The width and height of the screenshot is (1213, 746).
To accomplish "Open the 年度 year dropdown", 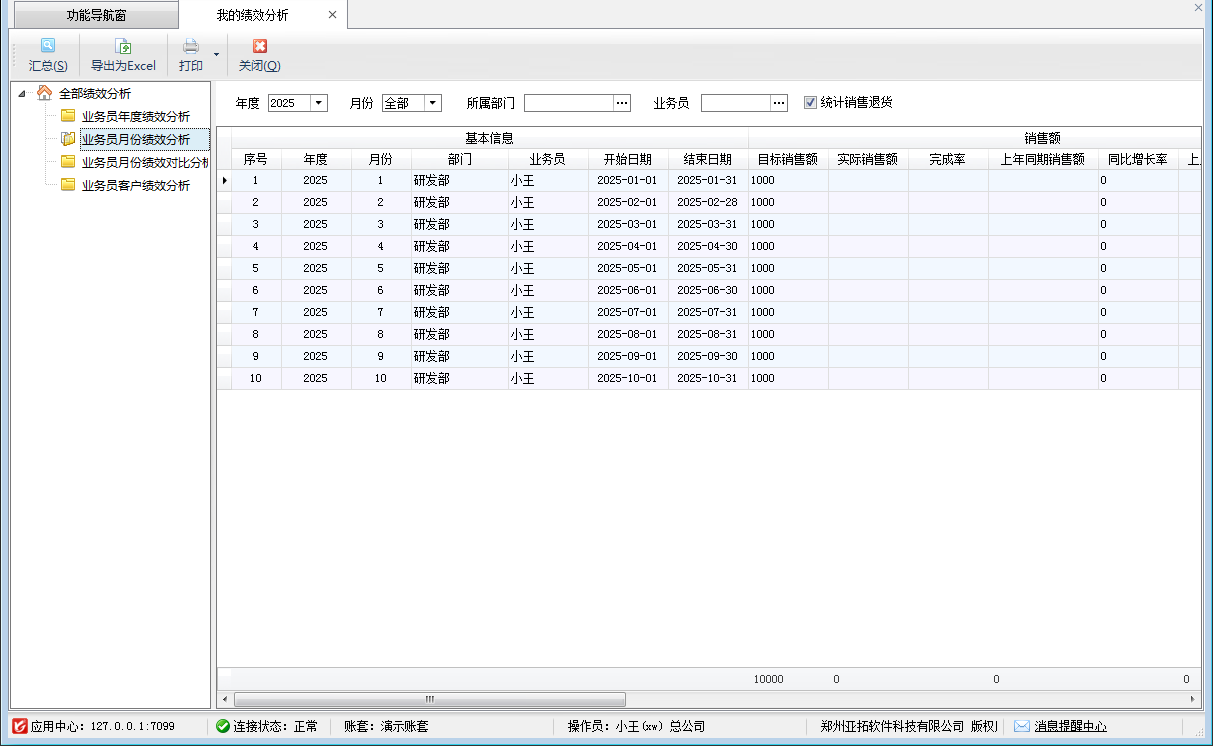I will click(x=318, y=103).
